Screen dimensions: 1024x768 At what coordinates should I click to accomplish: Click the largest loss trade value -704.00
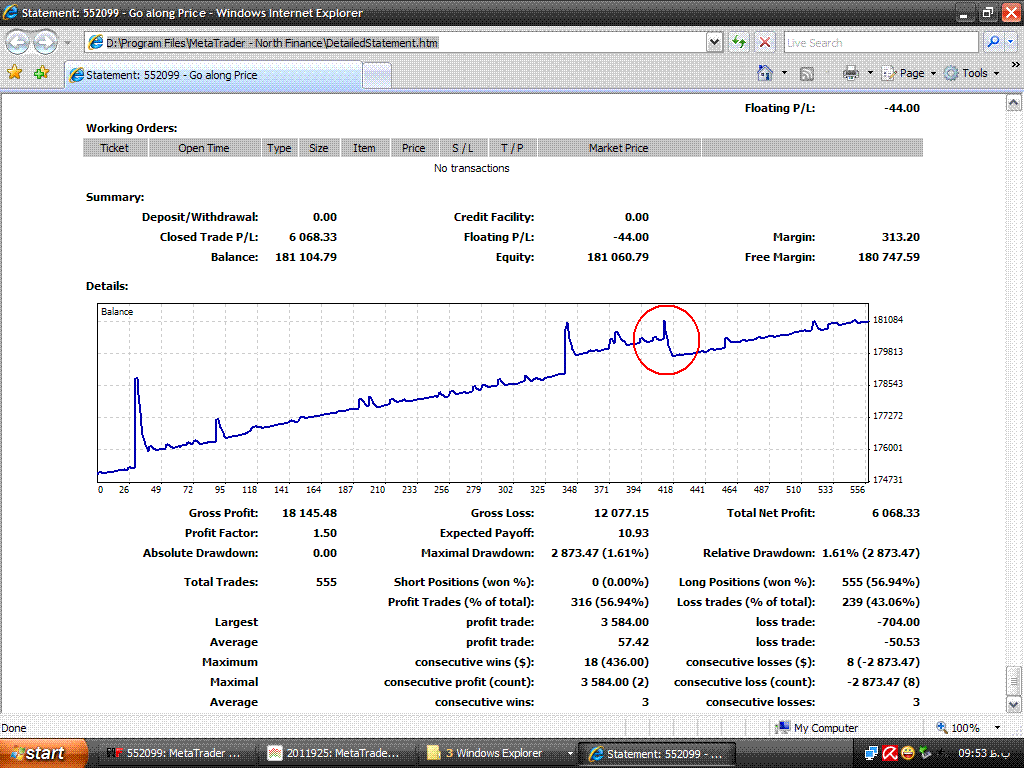pyautogui.click(x=899, y=622)
